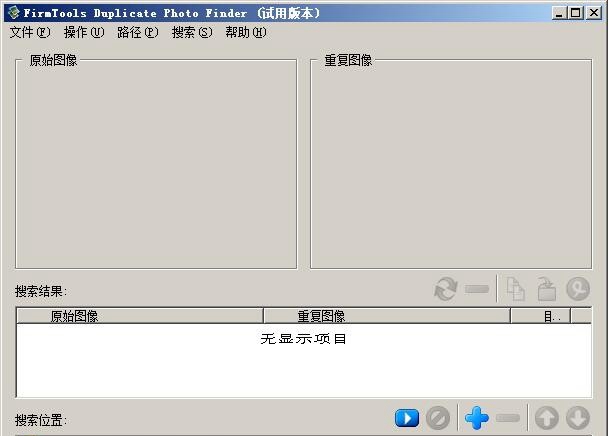Remove search location with minus icon

508,418
